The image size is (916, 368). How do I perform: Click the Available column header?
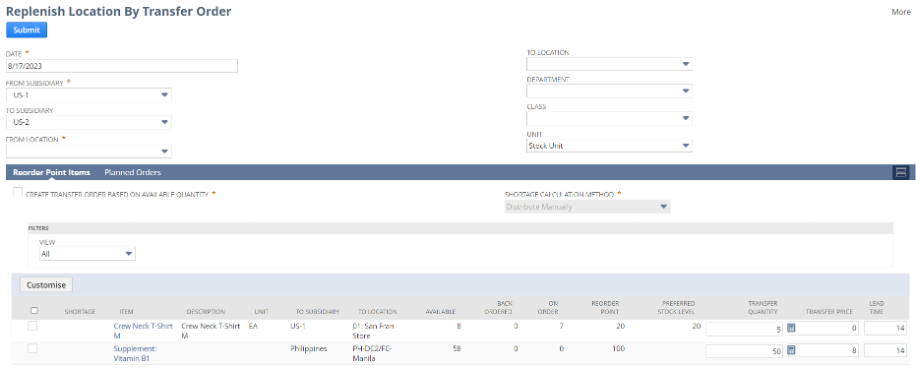click(440, 312)
